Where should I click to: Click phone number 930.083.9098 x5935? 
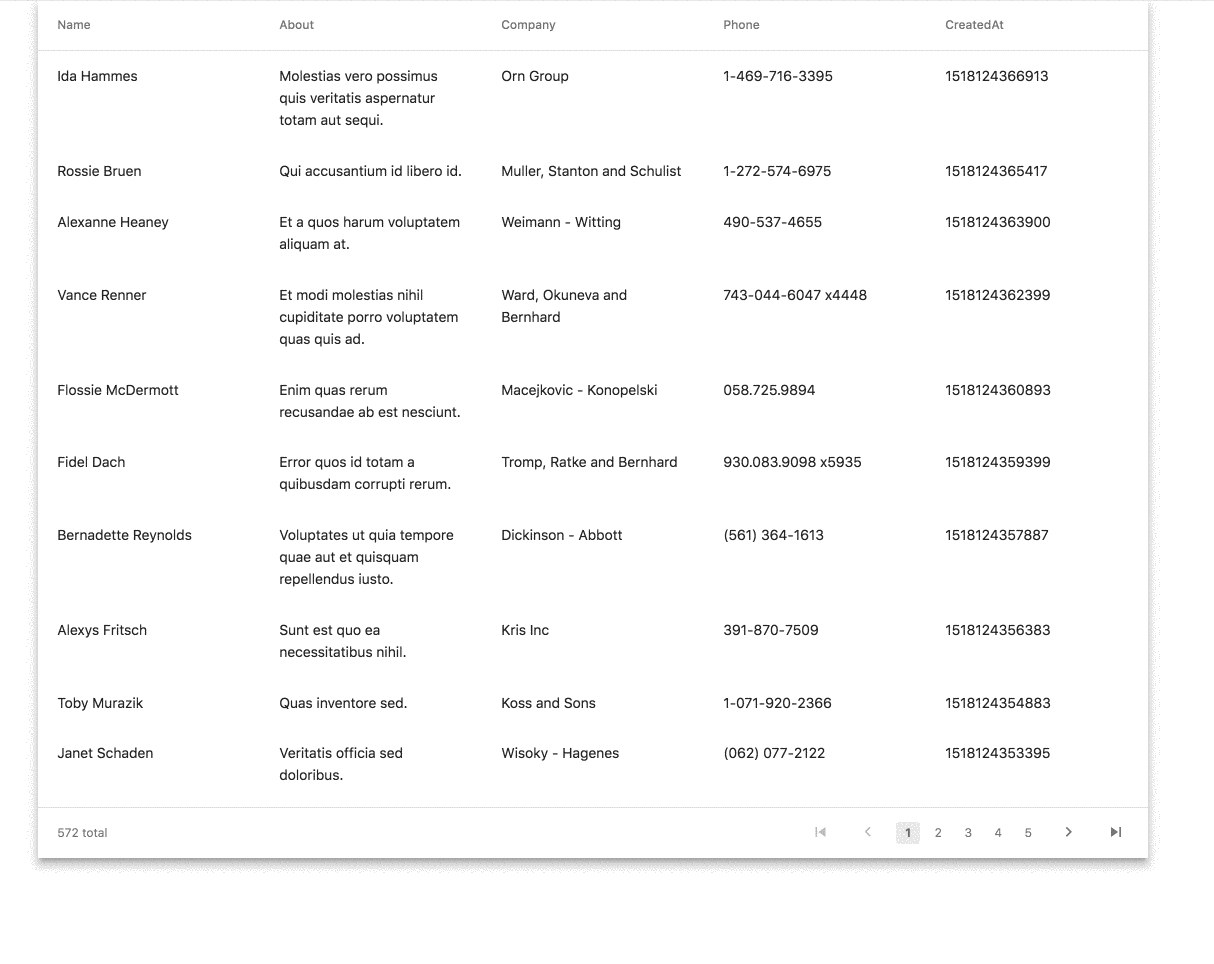tap(792, 462)
